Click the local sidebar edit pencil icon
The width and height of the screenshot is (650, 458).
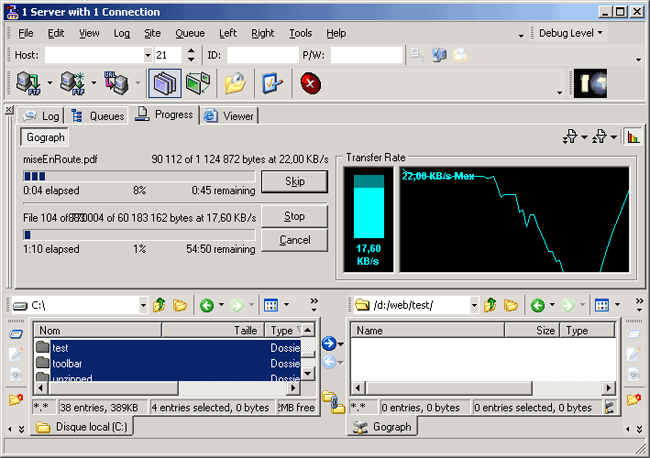click(16, 354)
